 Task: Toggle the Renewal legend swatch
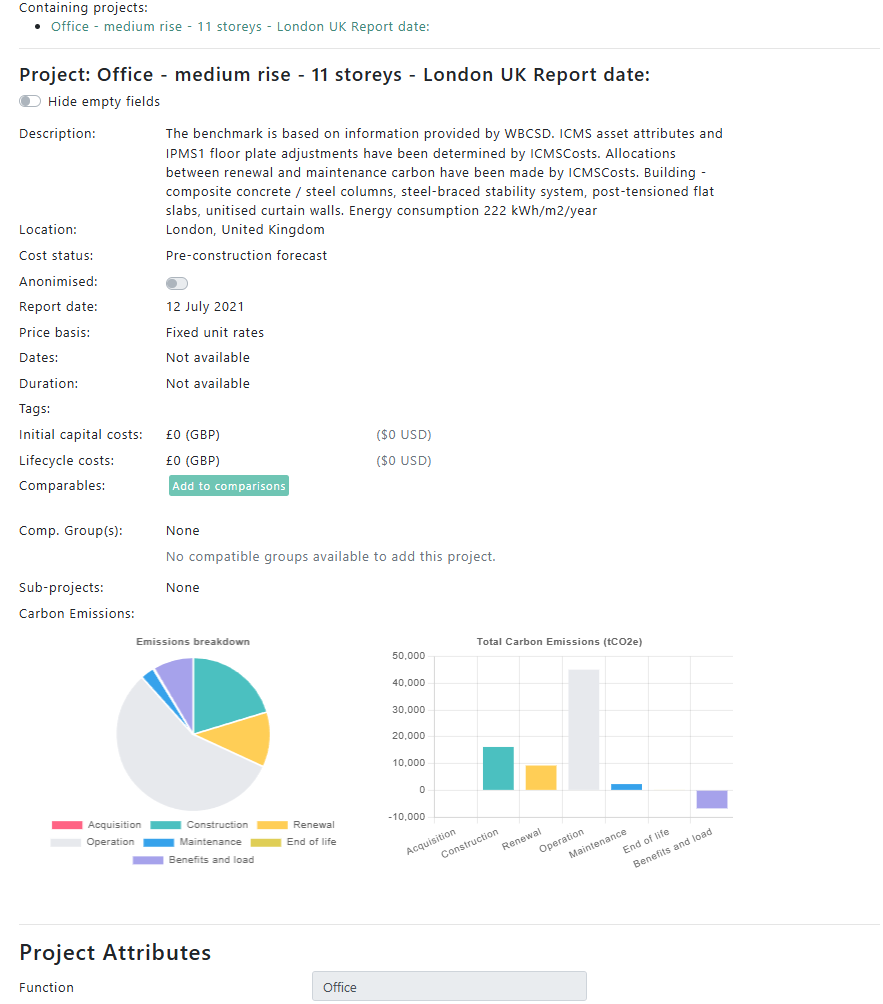pos(272,825)
